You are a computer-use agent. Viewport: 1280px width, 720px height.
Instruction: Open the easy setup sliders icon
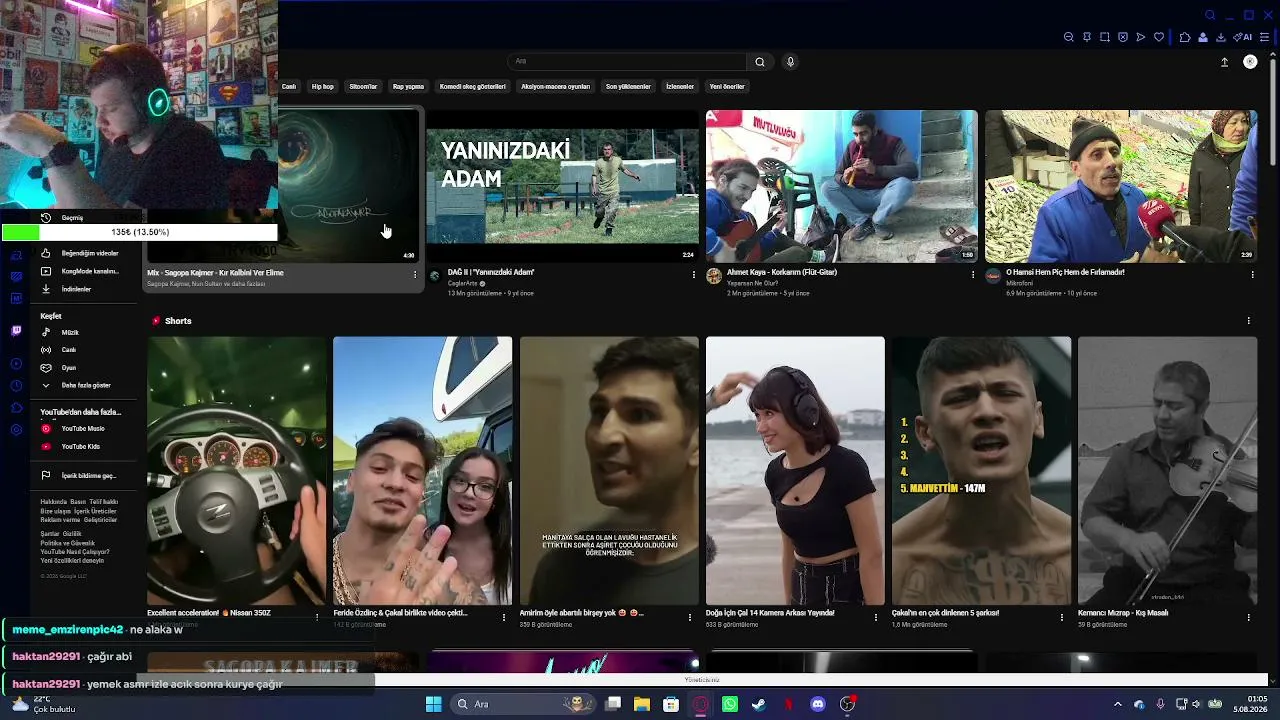coord(1265,37)
